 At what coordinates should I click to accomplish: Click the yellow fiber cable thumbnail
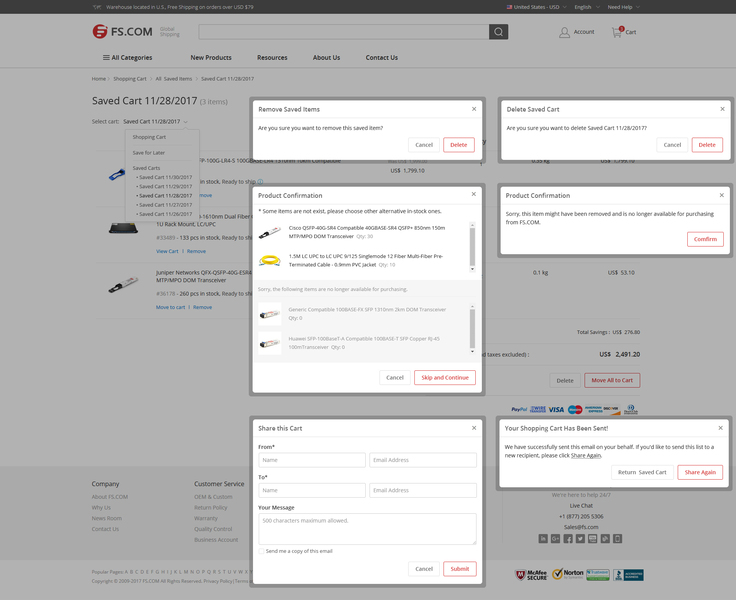point(270,260)
